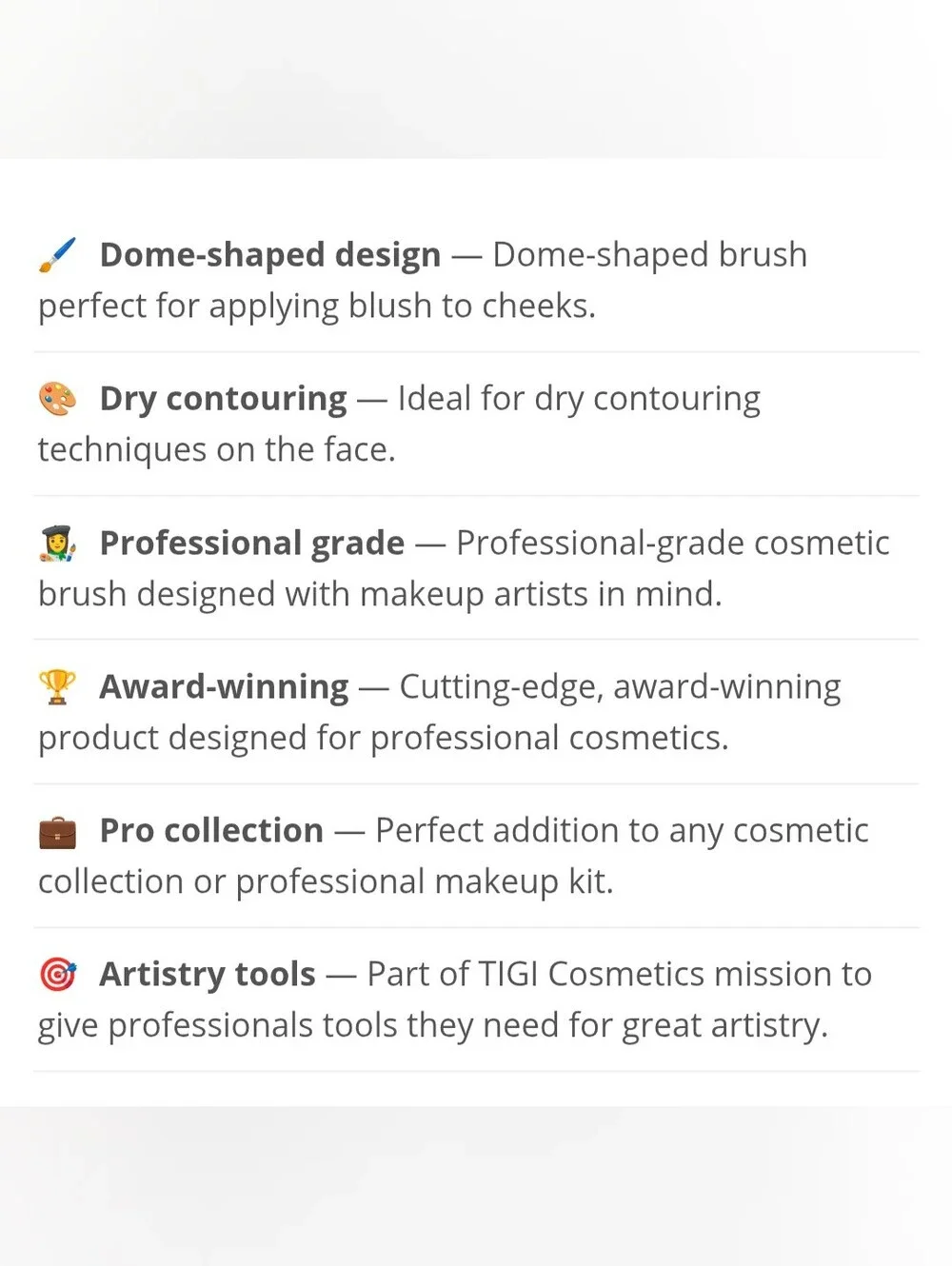
Task: Click 'Ideal for dry contouring' description text
Action: pyautogui.click(x=579, y=399)
